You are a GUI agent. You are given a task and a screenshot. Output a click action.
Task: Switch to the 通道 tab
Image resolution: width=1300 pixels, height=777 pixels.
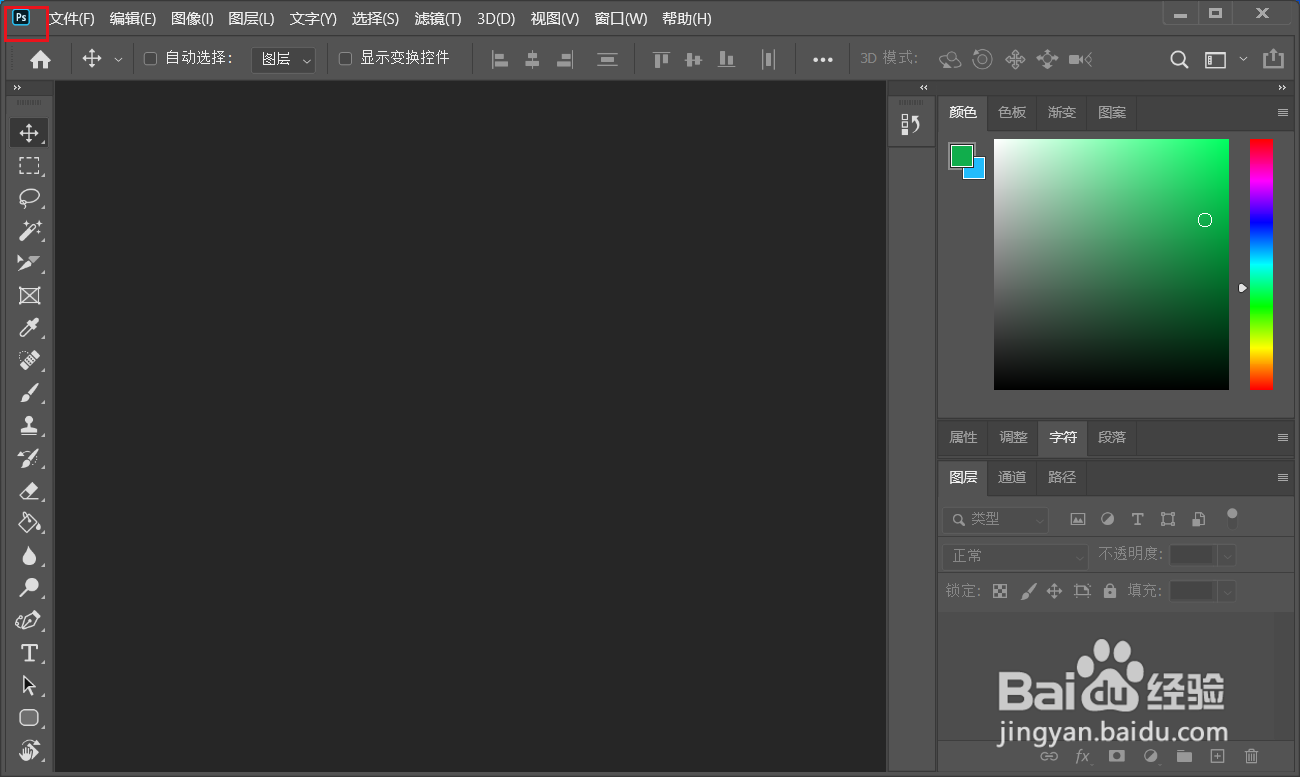[1012, 478]
